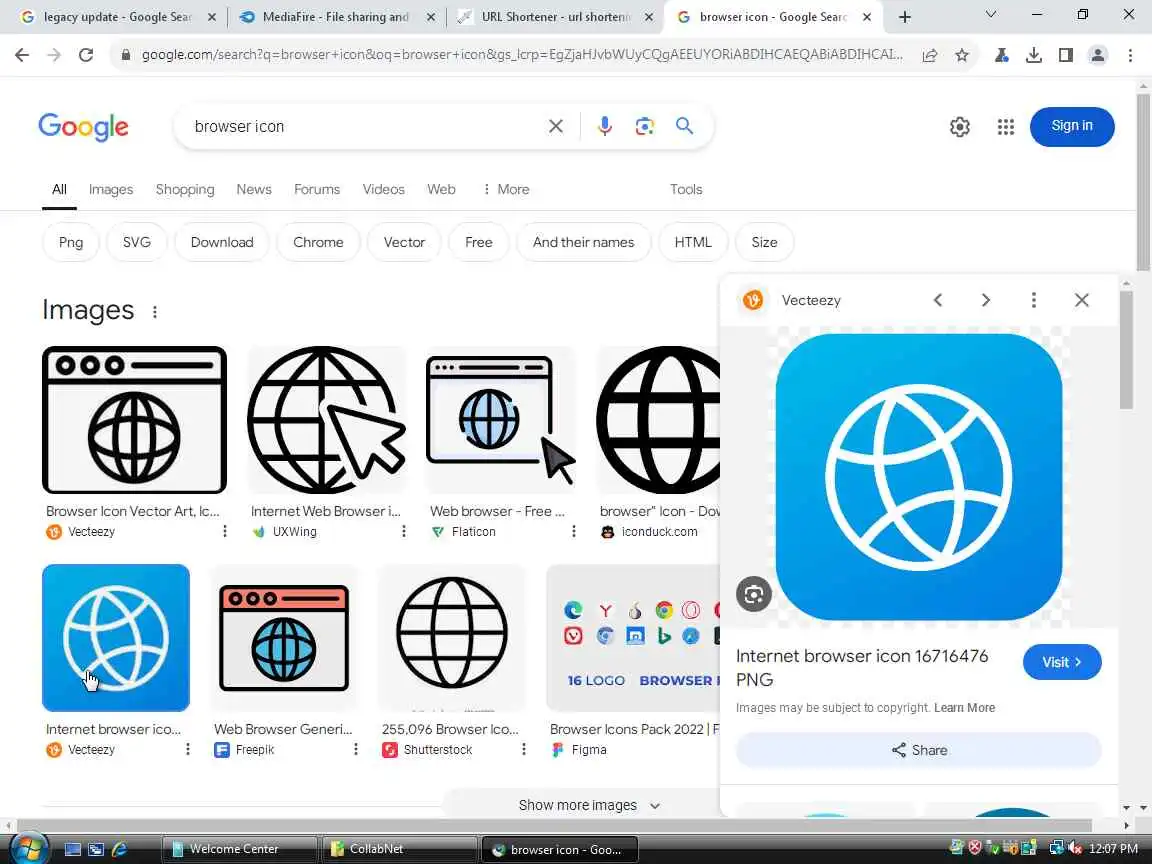
Task: Open legacy update Google Search tab
Action: (x=118, y=17)
